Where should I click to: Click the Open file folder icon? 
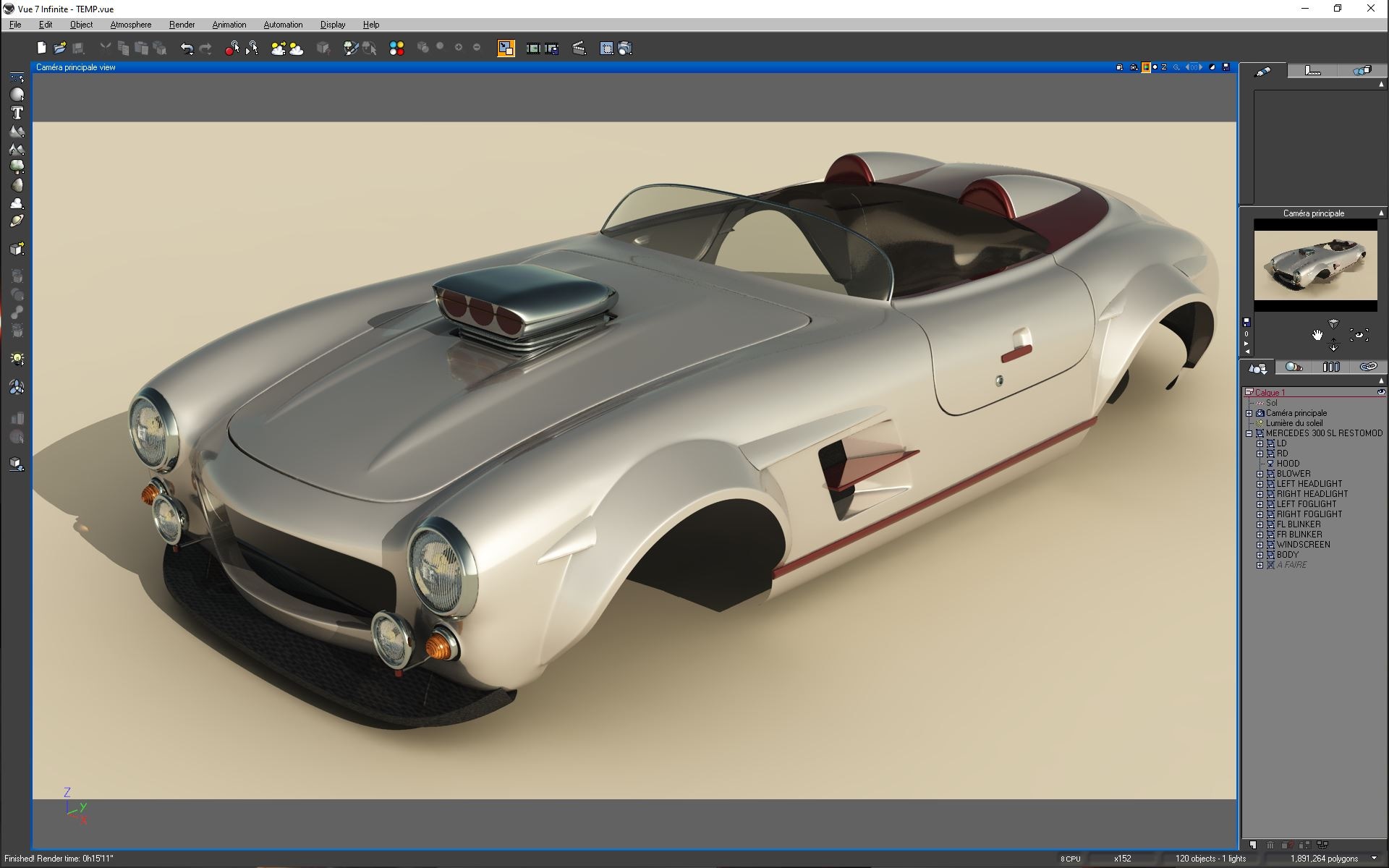click(x=60, y=48)
